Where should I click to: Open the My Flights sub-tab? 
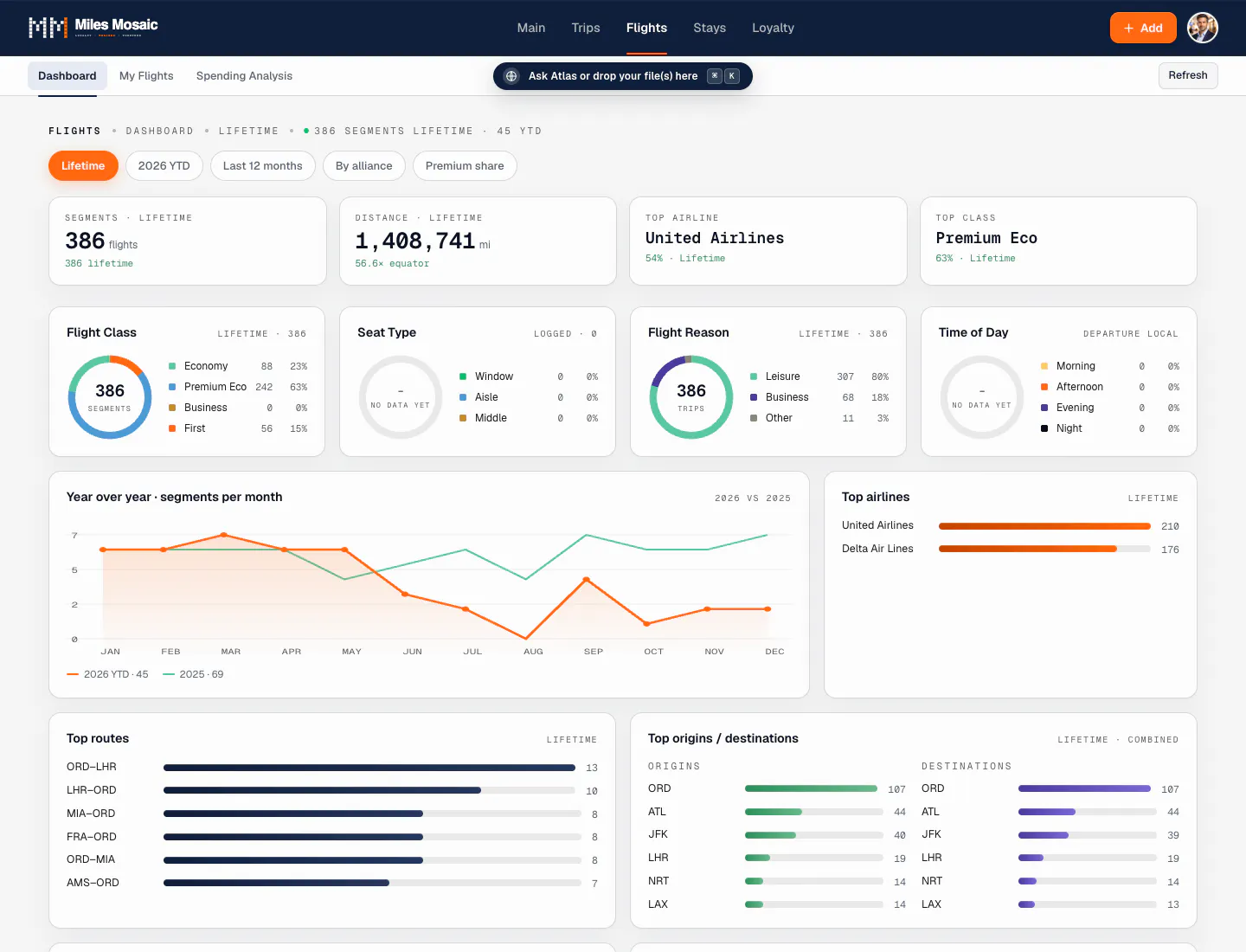[x=146, y=75]
